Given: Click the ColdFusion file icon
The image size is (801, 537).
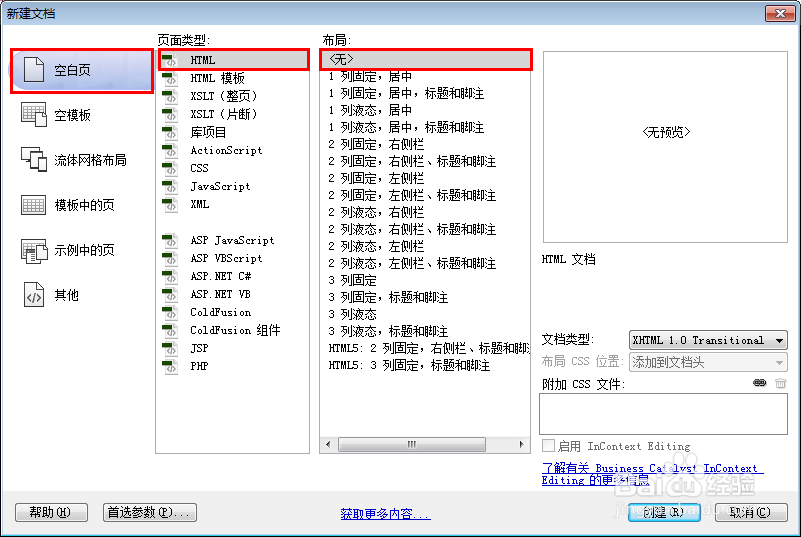Looking at the screenshot, I should point(170,312).
